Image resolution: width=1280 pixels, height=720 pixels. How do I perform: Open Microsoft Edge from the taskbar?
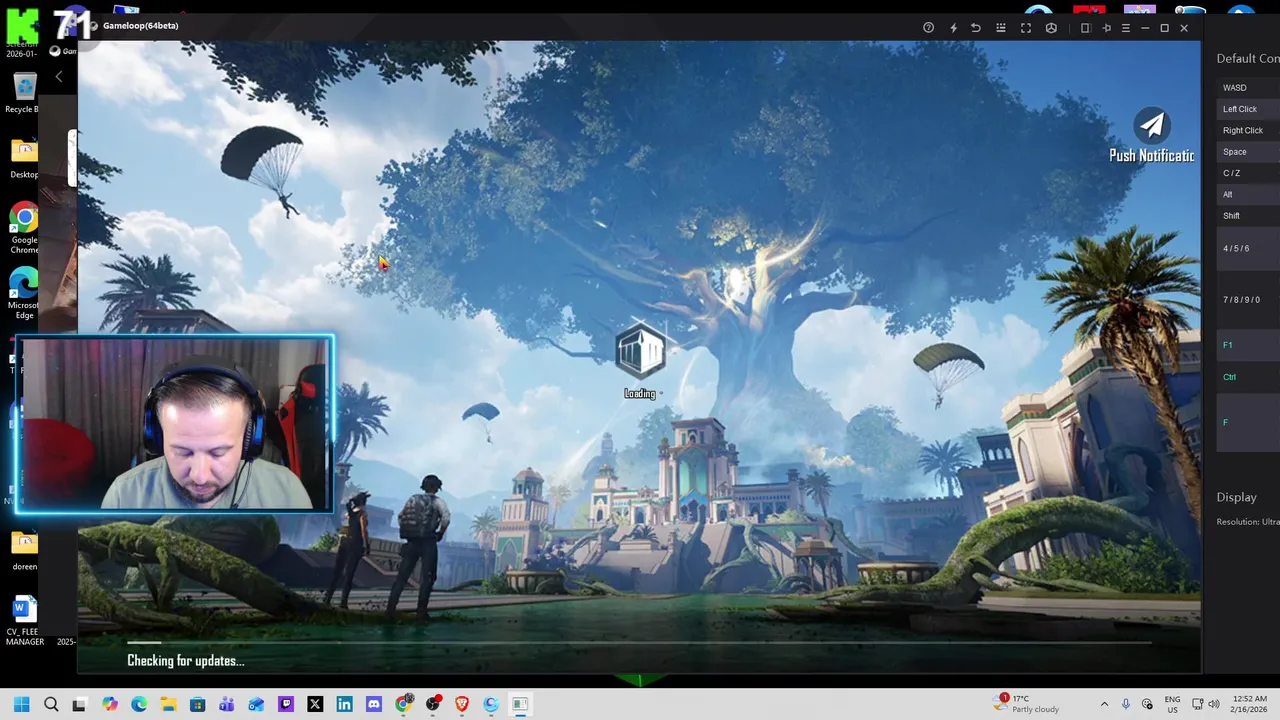point(139,704)
